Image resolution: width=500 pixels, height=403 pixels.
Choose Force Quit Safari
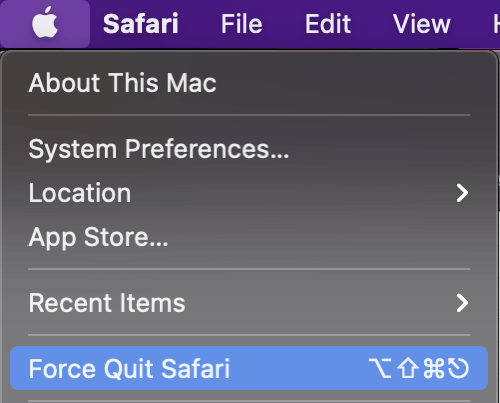click(129, 369)
